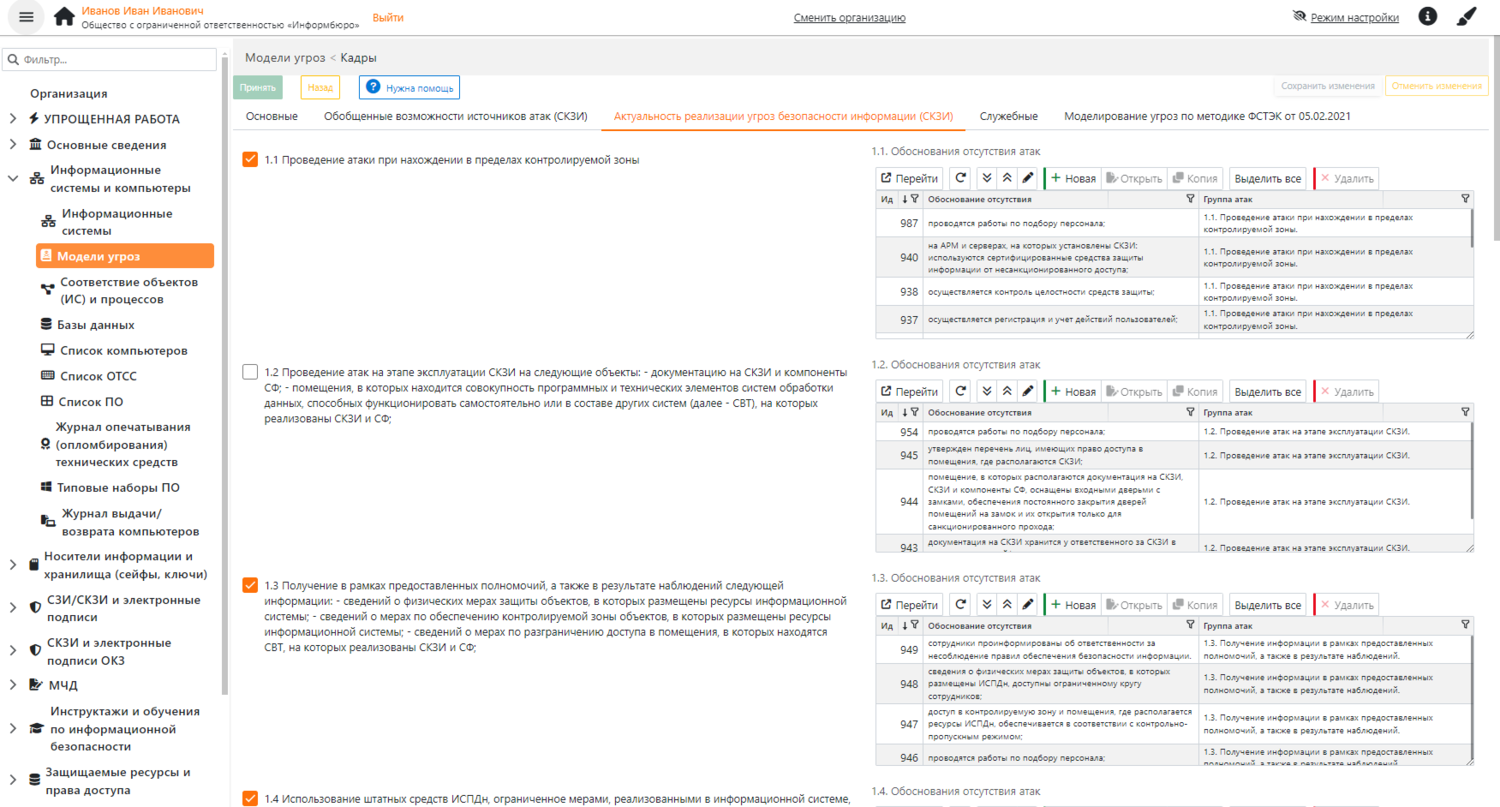
Task: Click 'Выйти' logout link
Action: 388,18
